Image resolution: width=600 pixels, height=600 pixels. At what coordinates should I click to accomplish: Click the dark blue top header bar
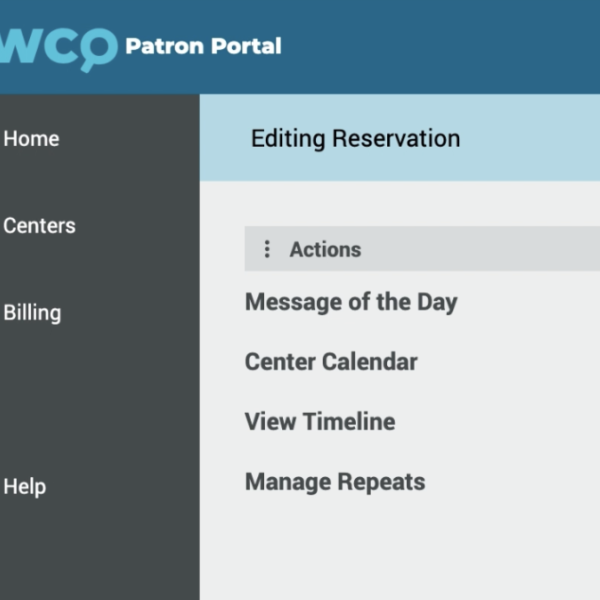click(440, 47)
